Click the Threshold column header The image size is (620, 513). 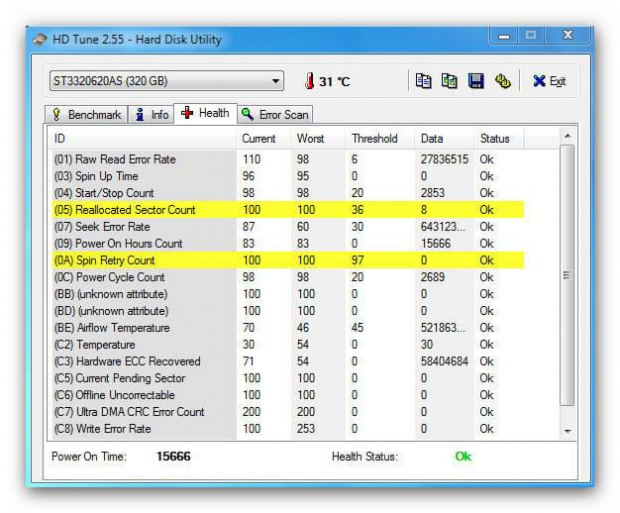[380, 138]
